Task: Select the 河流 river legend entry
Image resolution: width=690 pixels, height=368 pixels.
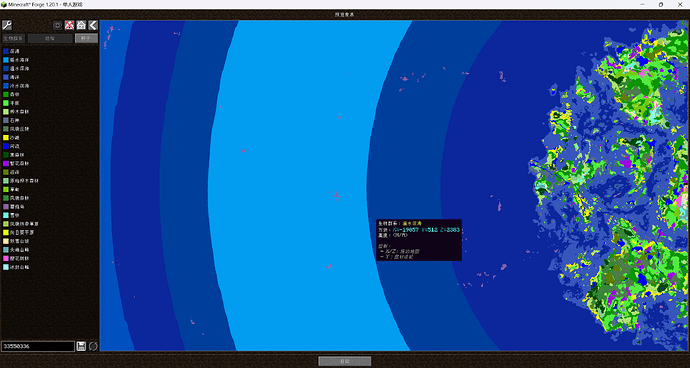Action: 12,146
